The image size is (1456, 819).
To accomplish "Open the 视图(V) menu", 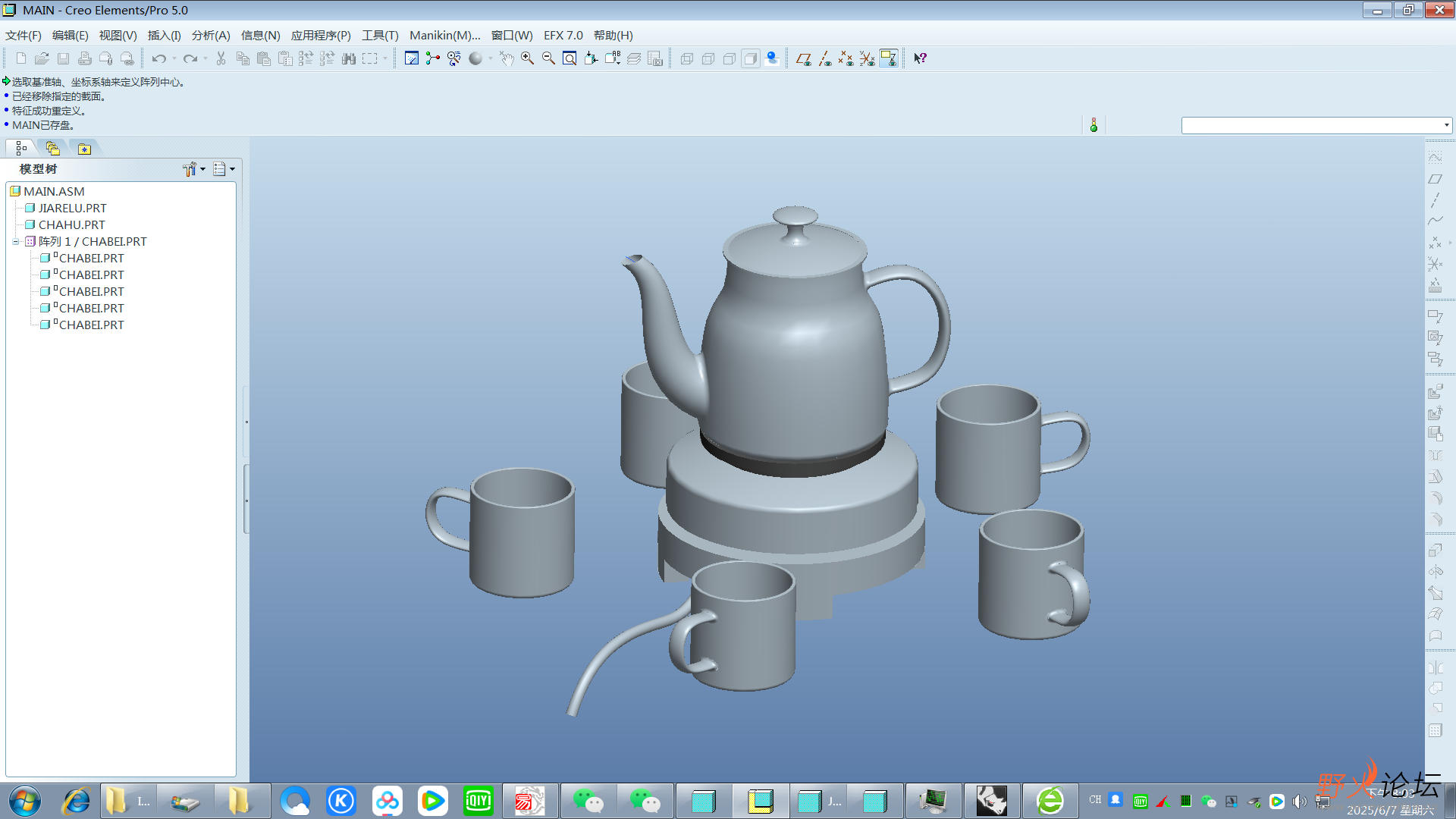I will pos(118,35).
